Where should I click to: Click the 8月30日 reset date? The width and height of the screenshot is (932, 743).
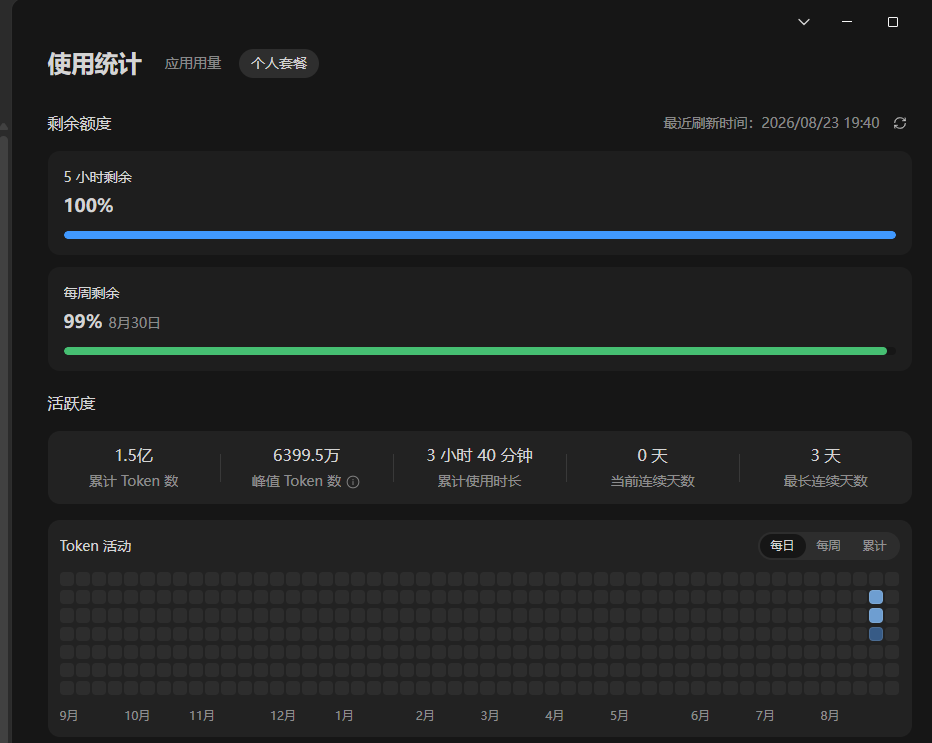(134, 323)
